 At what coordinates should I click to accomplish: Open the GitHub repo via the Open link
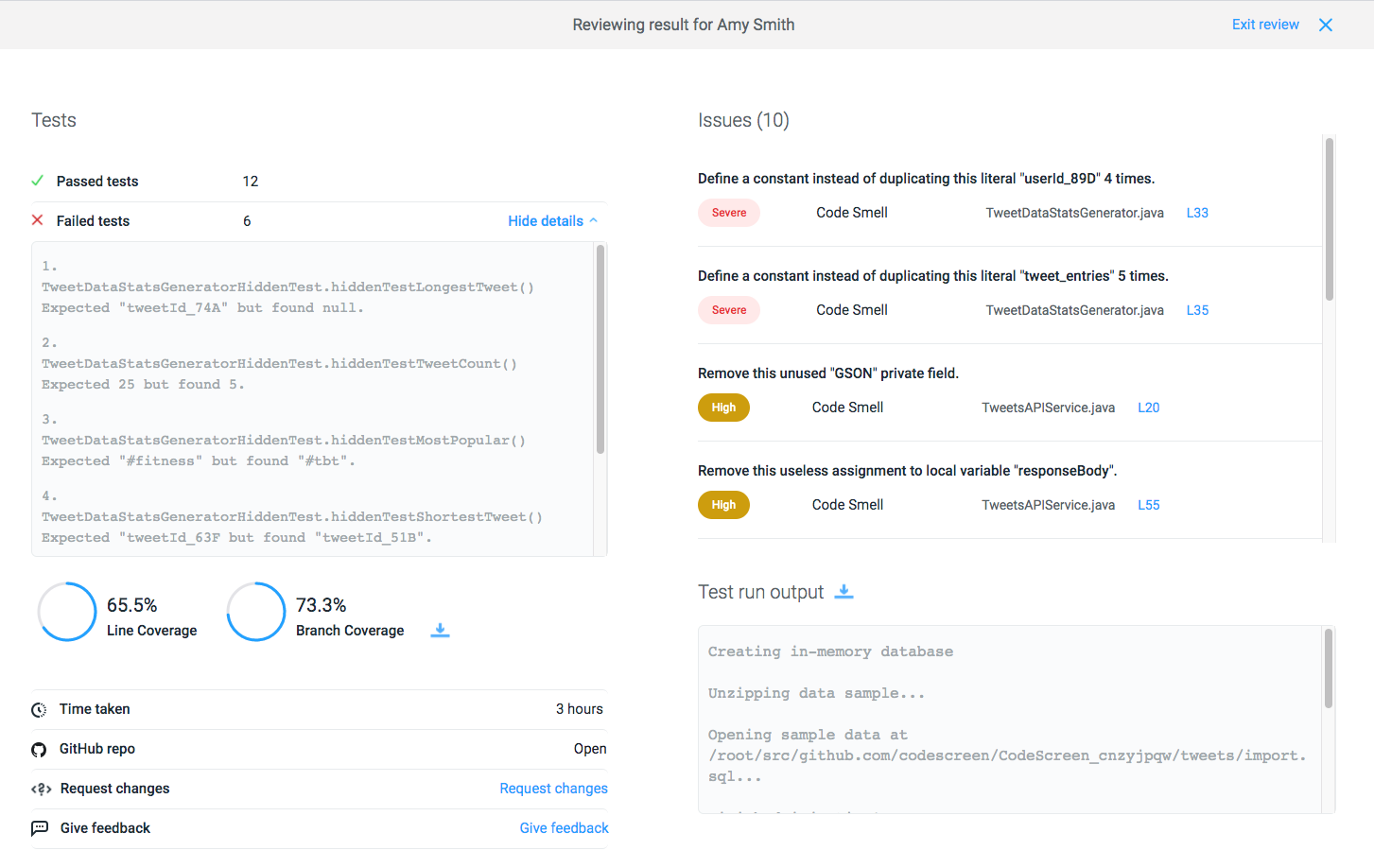tap(590, 748)
